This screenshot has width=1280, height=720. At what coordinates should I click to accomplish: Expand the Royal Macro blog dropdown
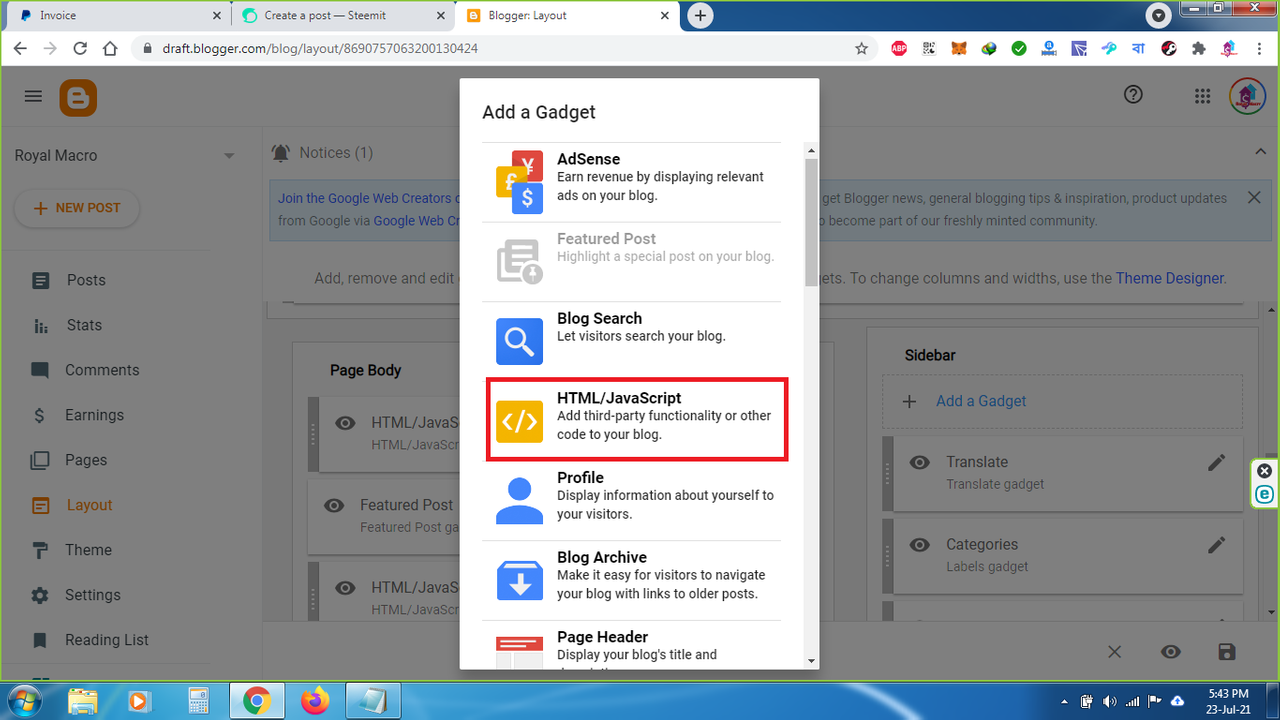(229, 156)
